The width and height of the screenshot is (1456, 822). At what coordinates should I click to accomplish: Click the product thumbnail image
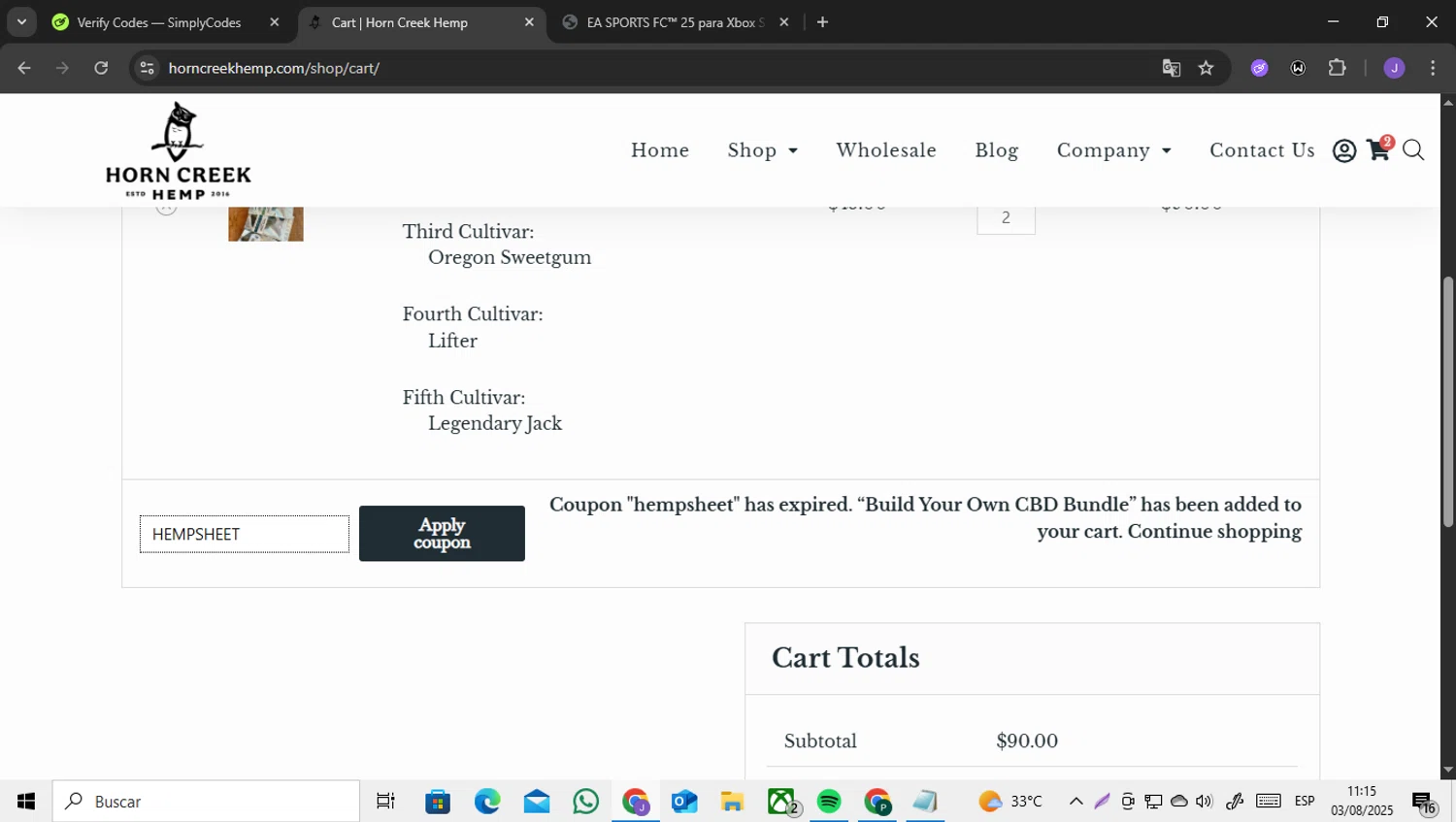click(266, 223)
